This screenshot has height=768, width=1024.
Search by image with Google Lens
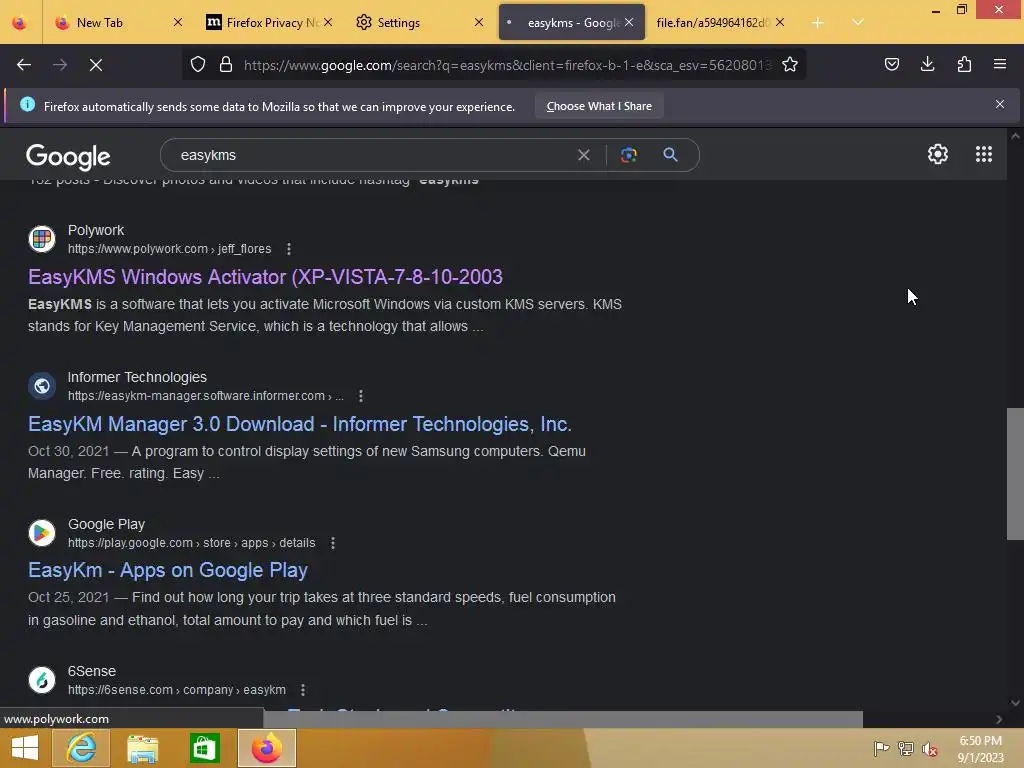(629, 155)
